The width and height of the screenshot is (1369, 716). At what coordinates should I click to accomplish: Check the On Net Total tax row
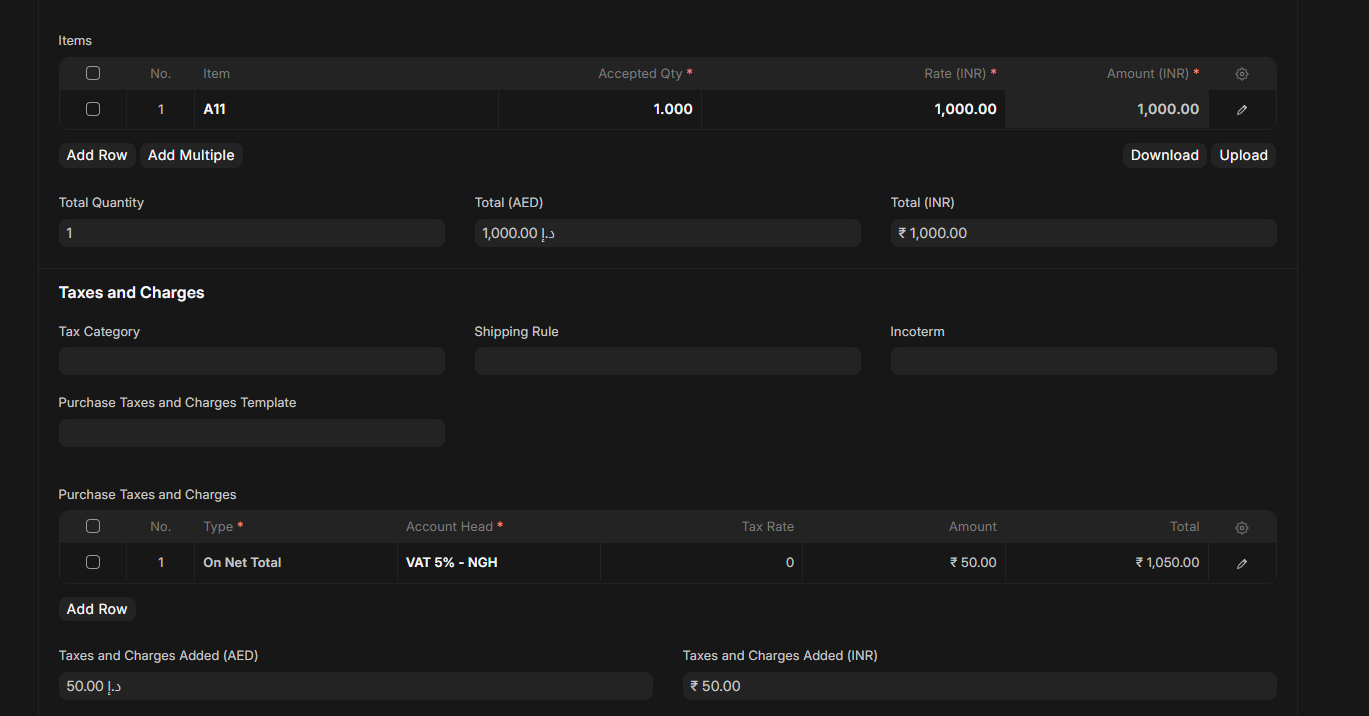coord(93,562)
